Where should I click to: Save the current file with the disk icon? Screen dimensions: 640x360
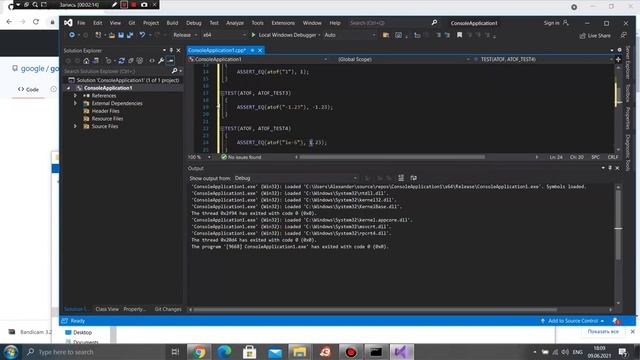(x=121, y=35)
